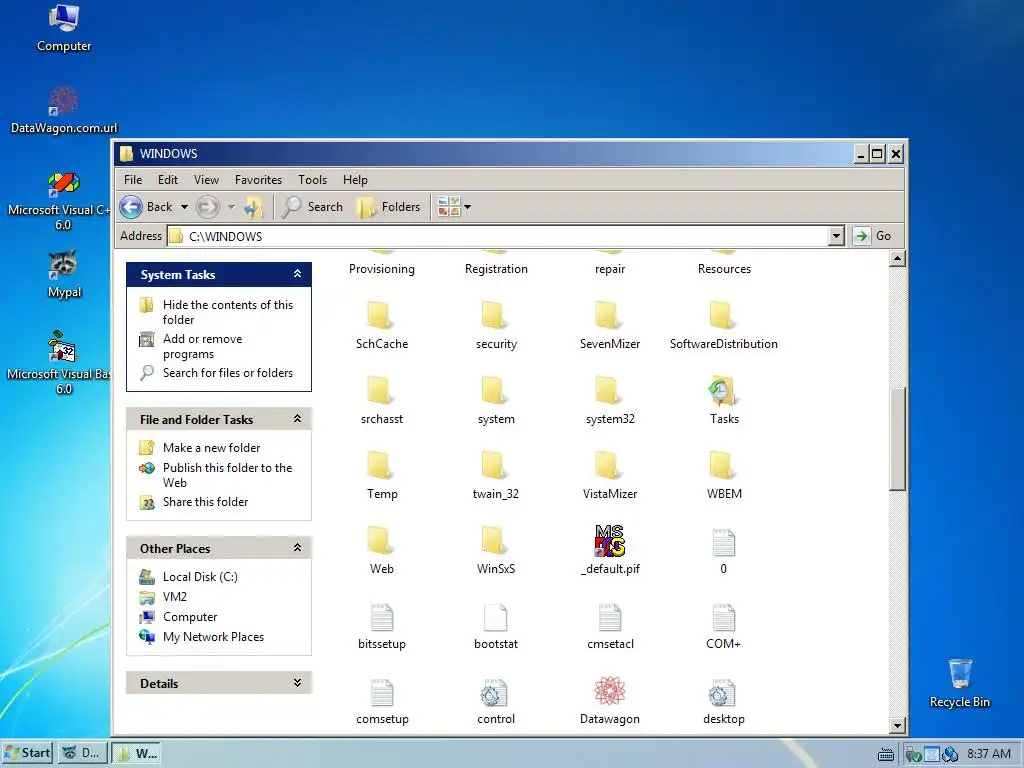Open the SevenMizer folder
Image resolution: width=1024 pixels, height=768 pixels.
pyautogui.click(x=609, y=325)
